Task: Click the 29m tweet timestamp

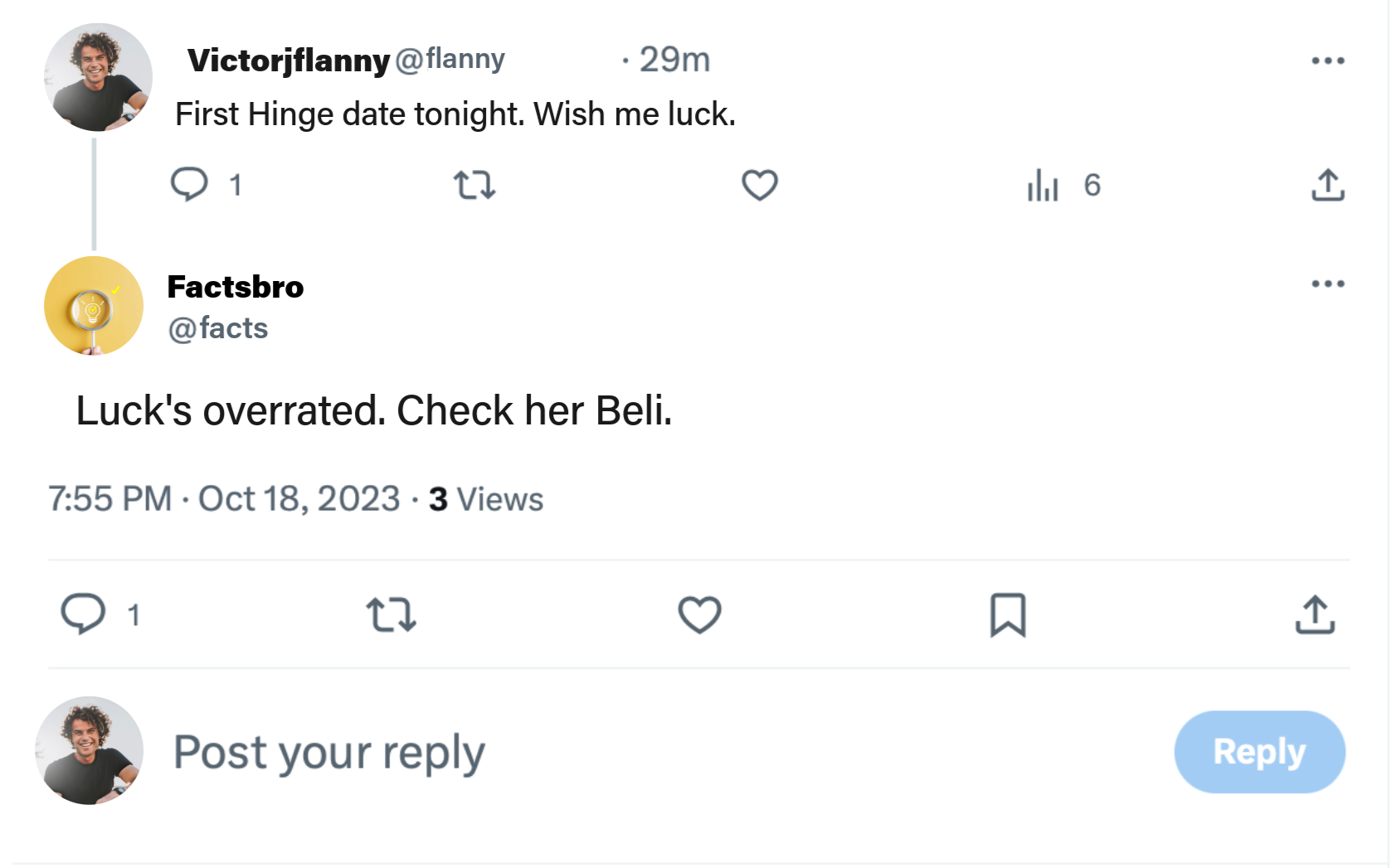Action: 674,60
